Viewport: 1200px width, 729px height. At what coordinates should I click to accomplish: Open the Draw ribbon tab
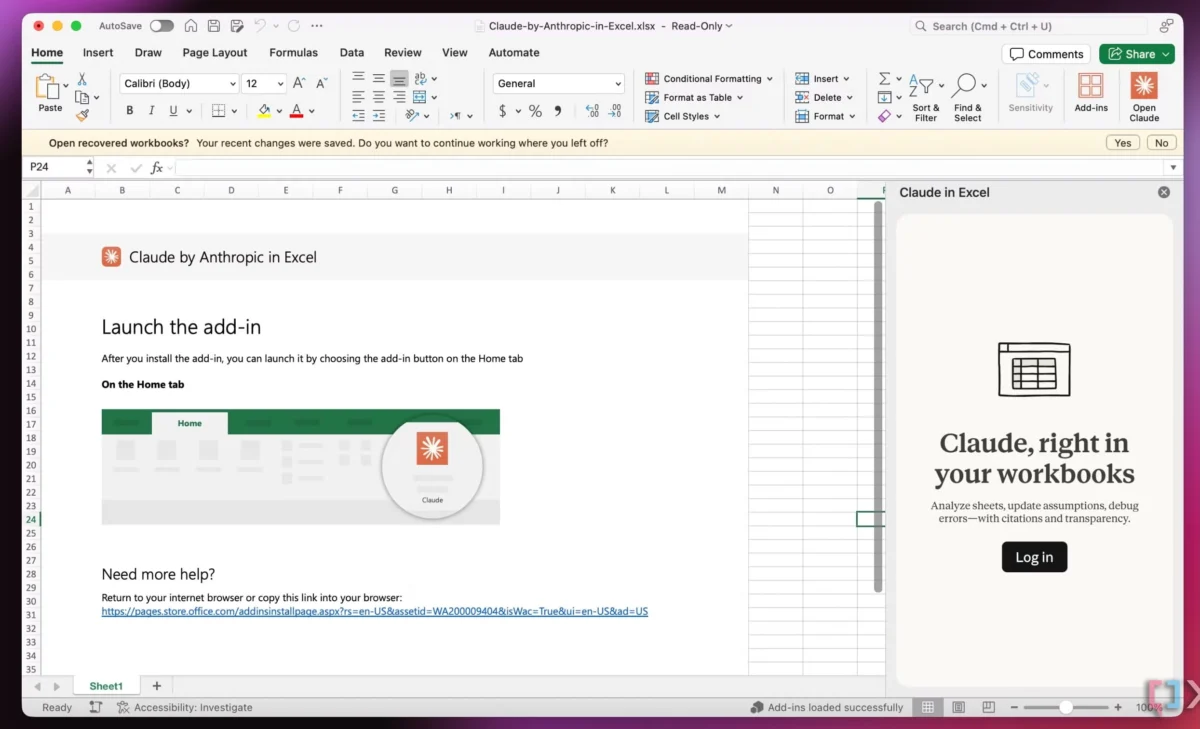pyautogui.click(x=148, y=53)
